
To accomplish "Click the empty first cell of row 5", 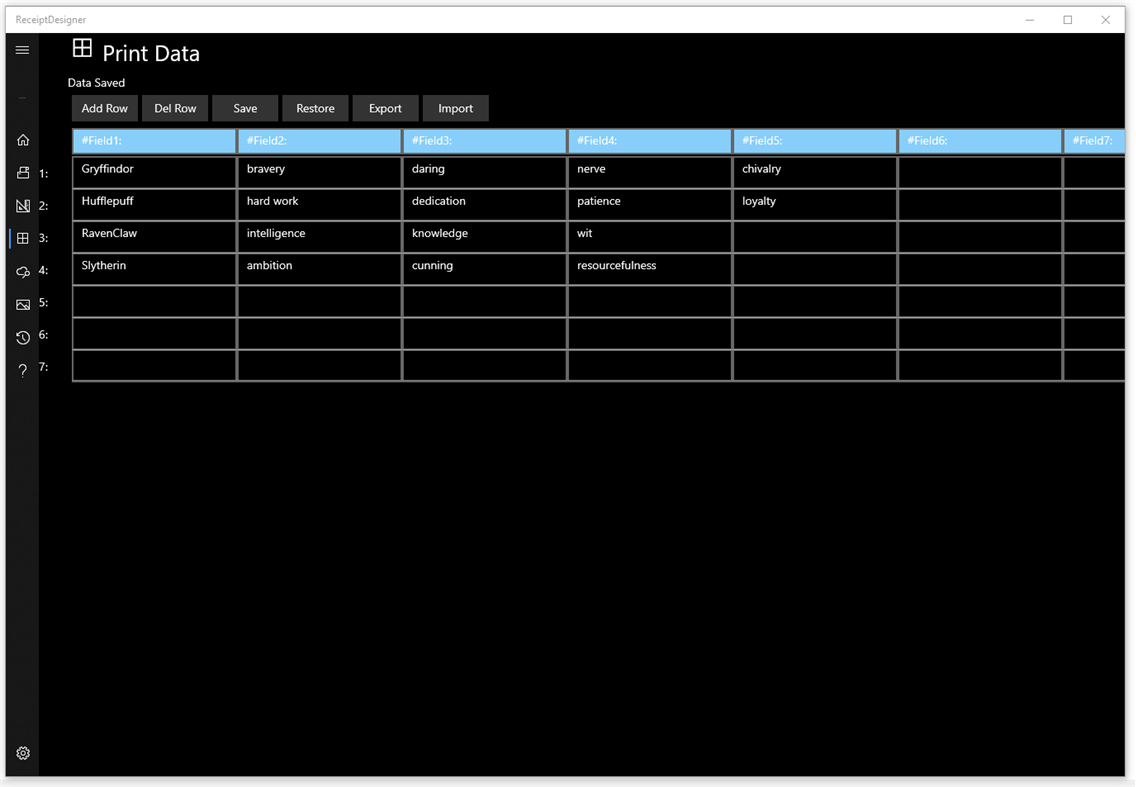I will [153, 300].
